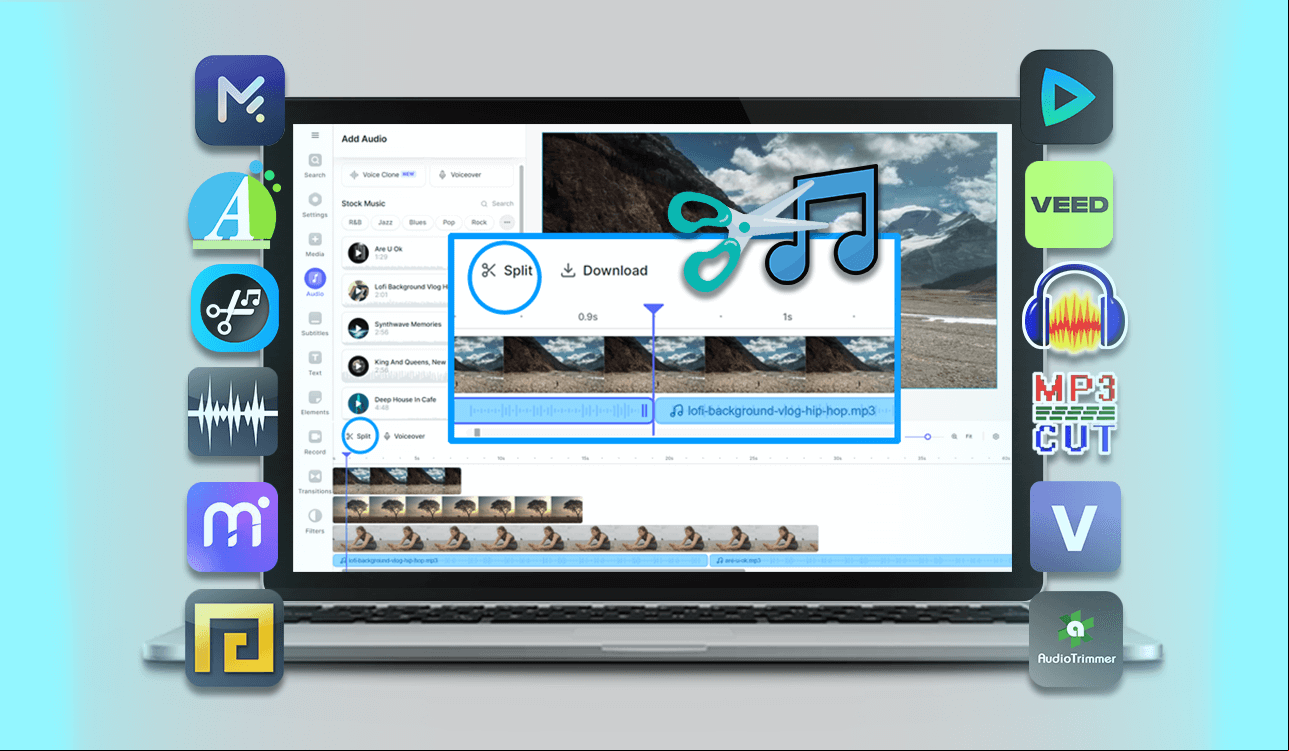
Task: Click the dark blue M app icon
Action: coord(240,101)
